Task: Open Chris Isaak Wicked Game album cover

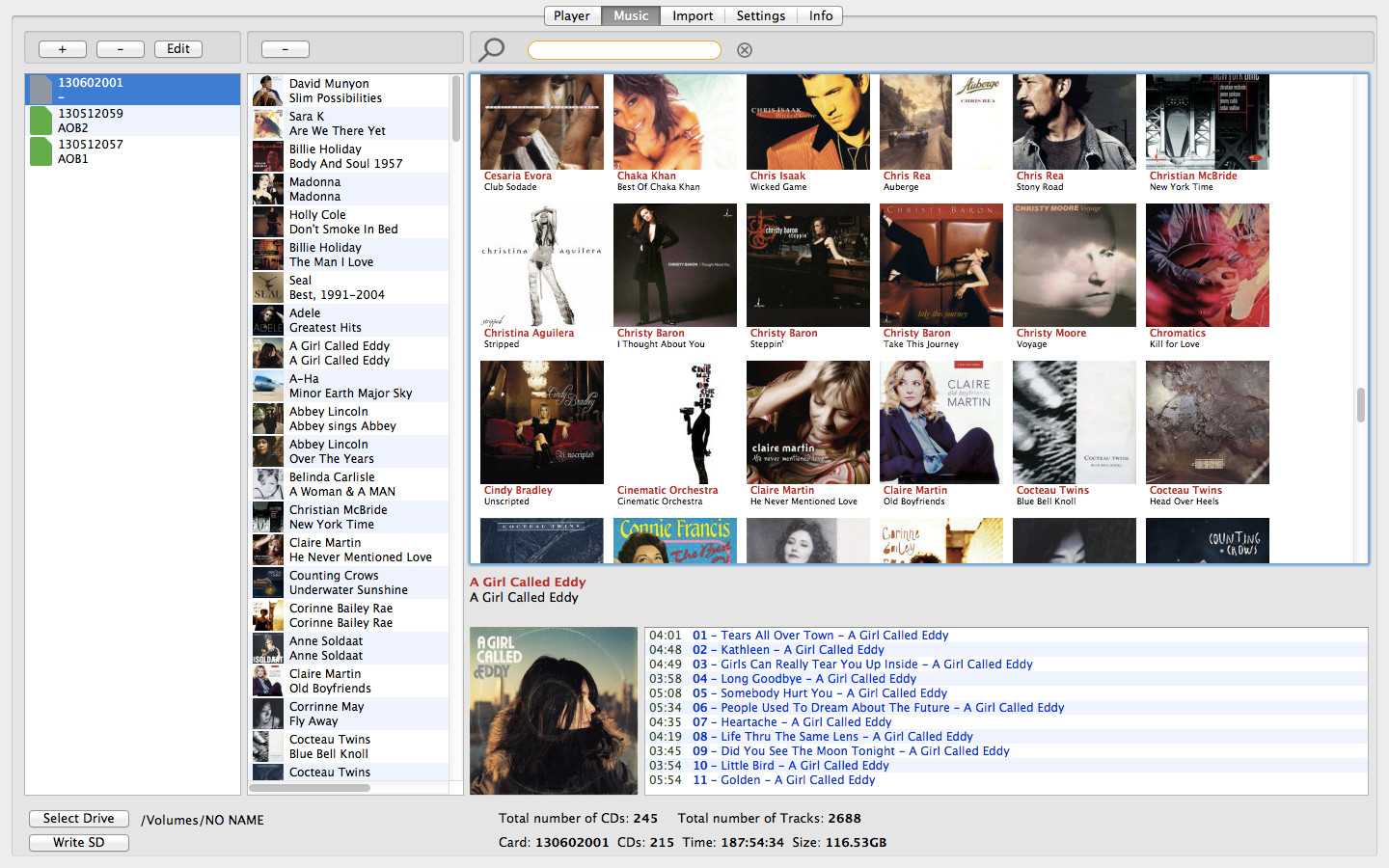Action: [x=808, y=122]
